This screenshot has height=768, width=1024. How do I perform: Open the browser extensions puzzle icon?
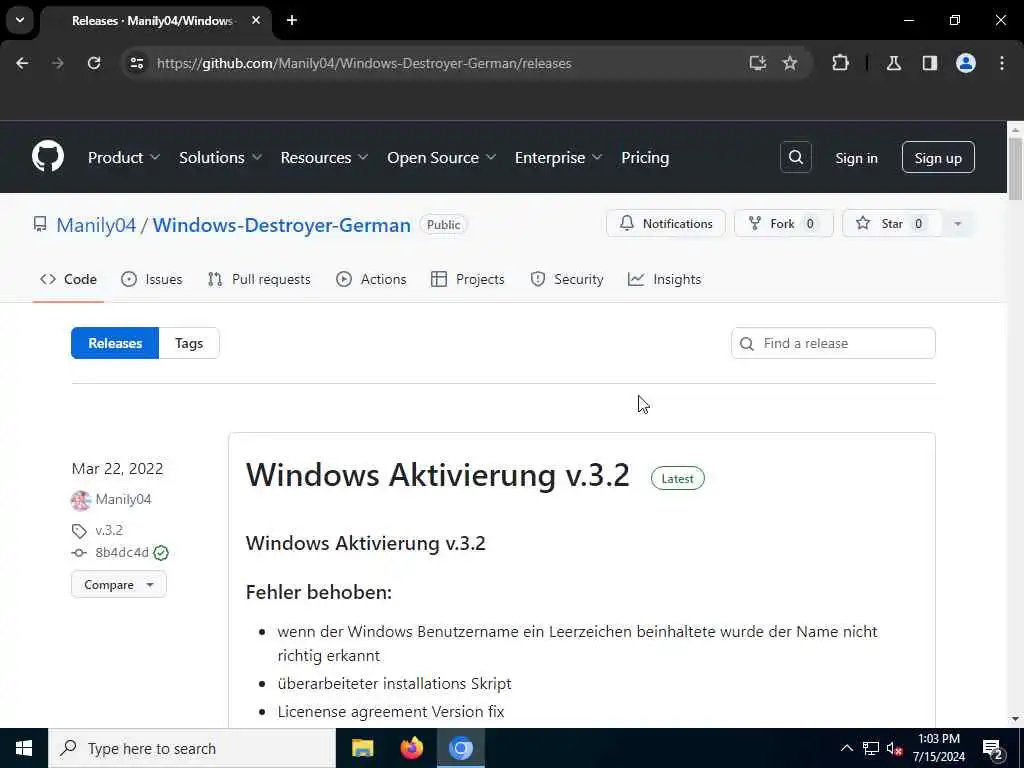point(840,63)
